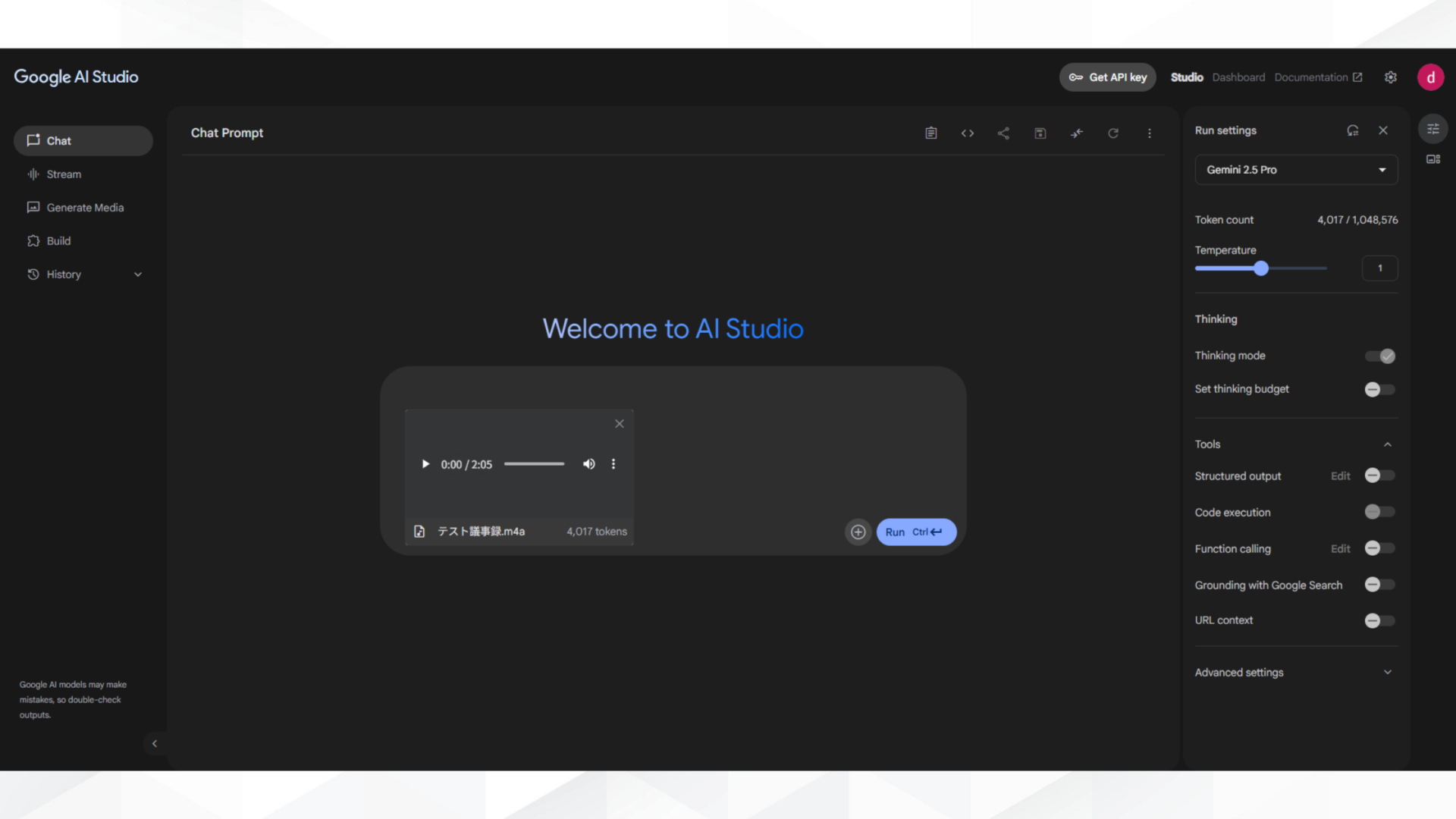Switch to the Dashboard tab
The width and height of the screenshot is (1456, 819).
coord(1238,77)
